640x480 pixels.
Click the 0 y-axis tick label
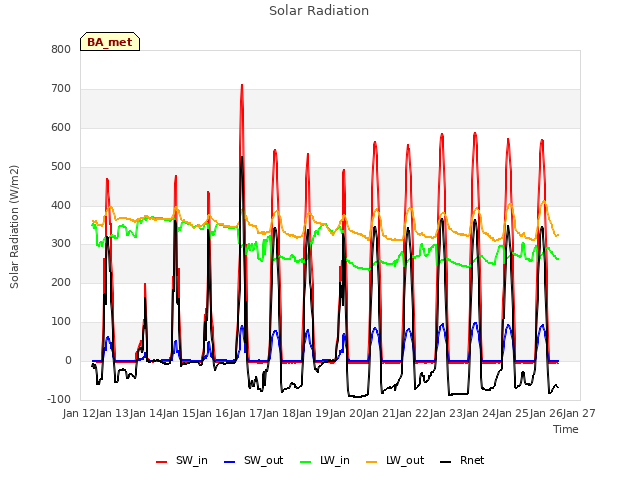(68, 360)
